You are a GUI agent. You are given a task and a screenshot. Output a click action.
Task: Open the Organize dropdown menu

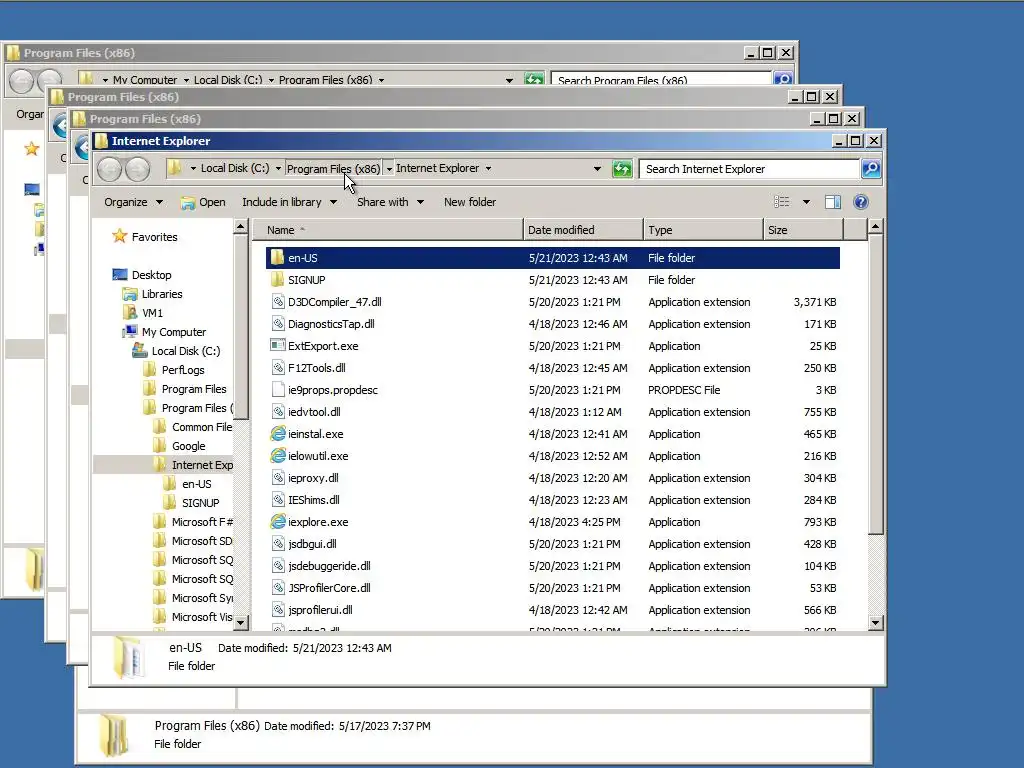click(x=133, y=202)
